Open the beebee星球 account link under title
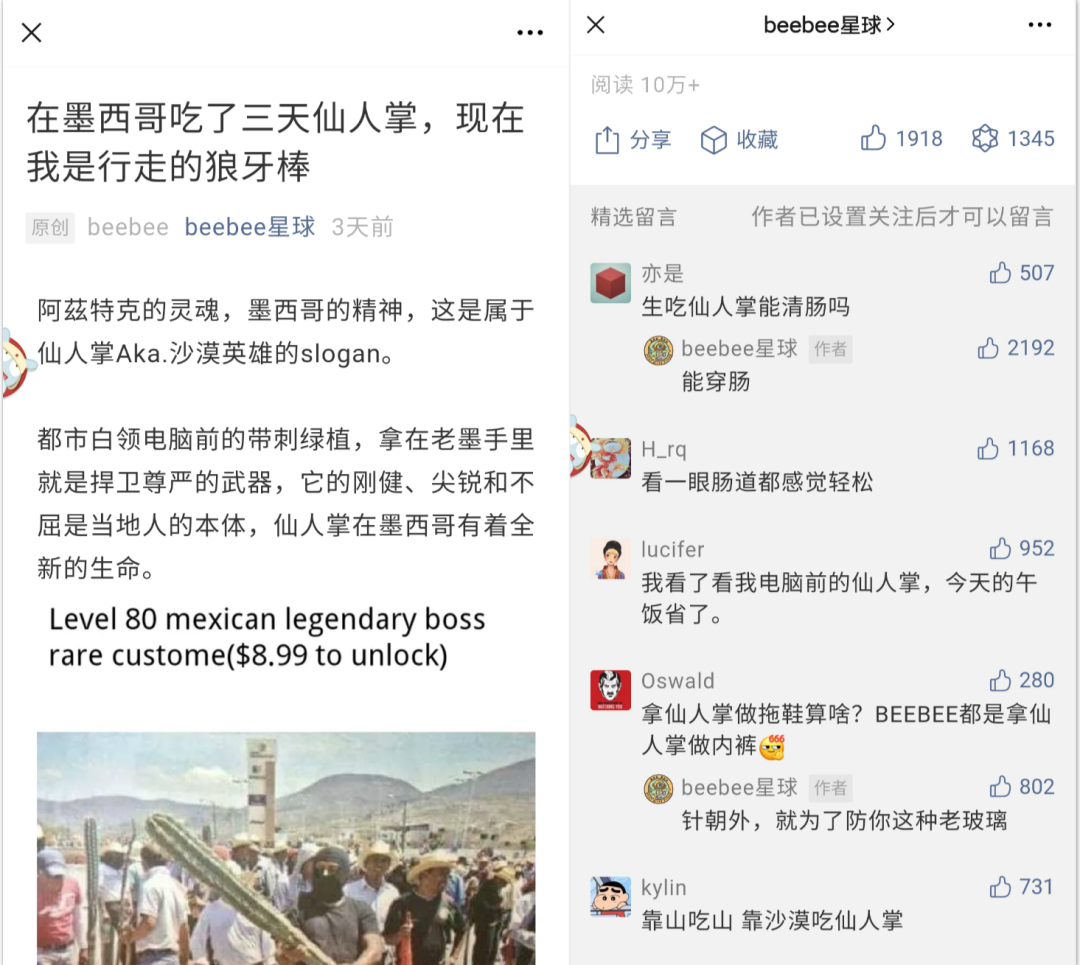 coord(249,227)
